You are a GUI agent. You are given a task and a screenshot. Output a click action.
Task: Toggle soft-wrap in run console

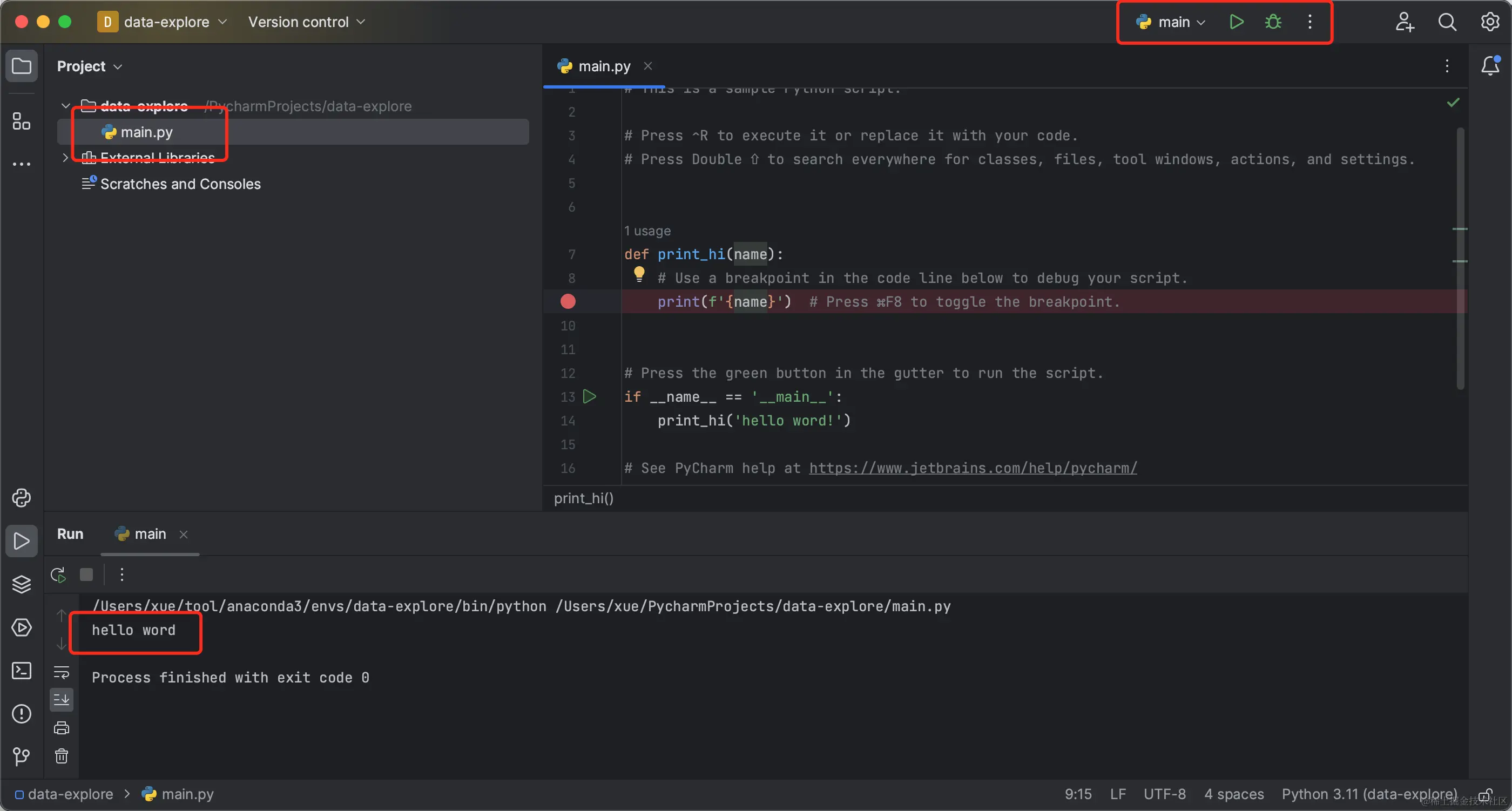coord(62,672)
